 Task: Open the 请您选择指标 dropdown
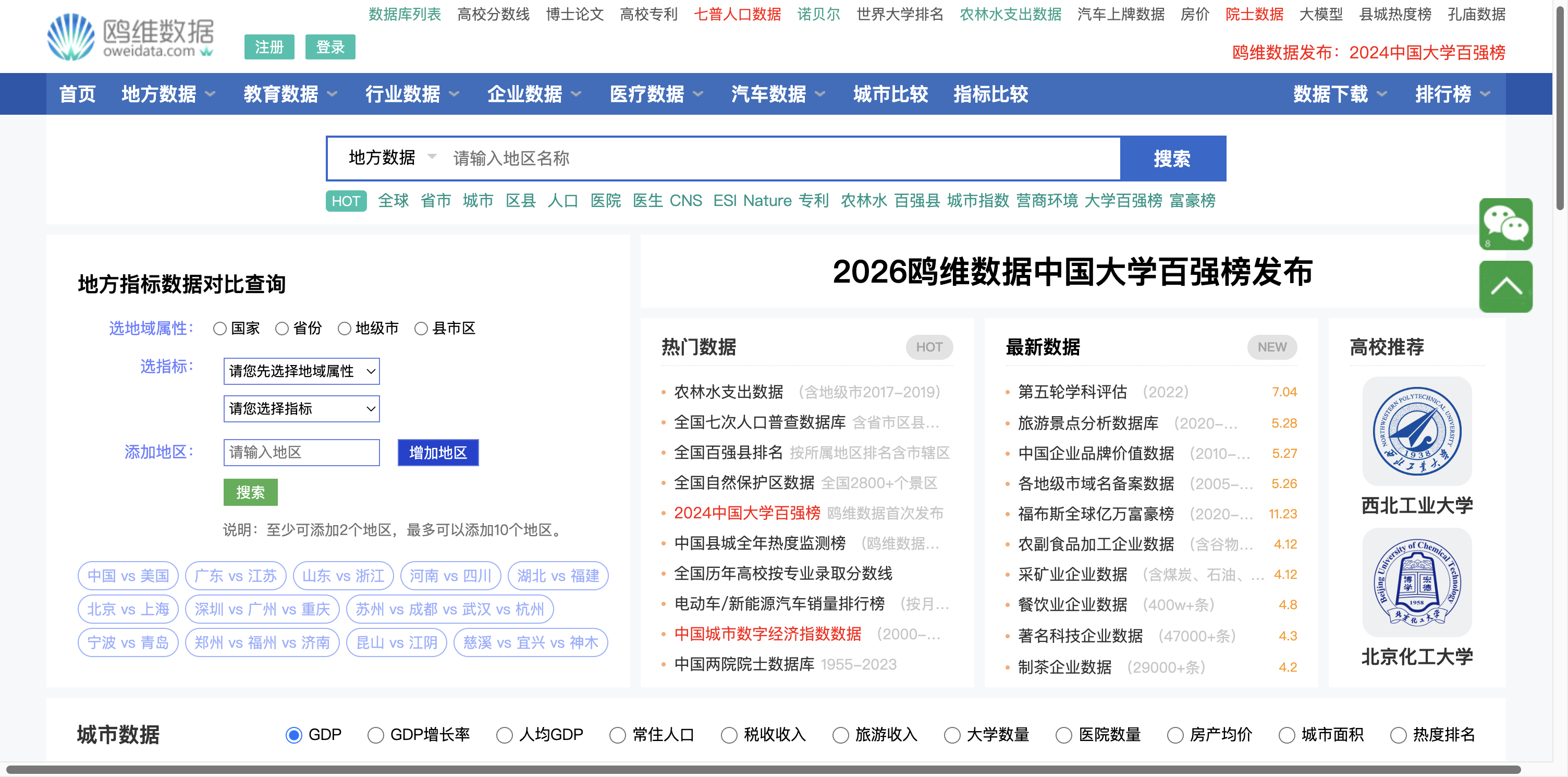(301, 409)
